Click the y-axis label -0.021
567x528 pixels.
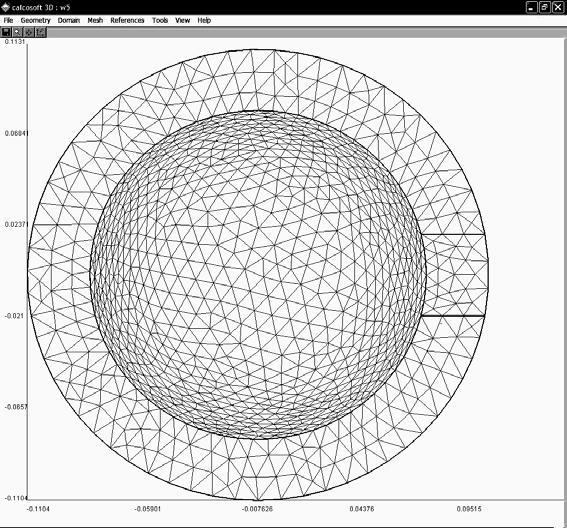pos(14,316)
